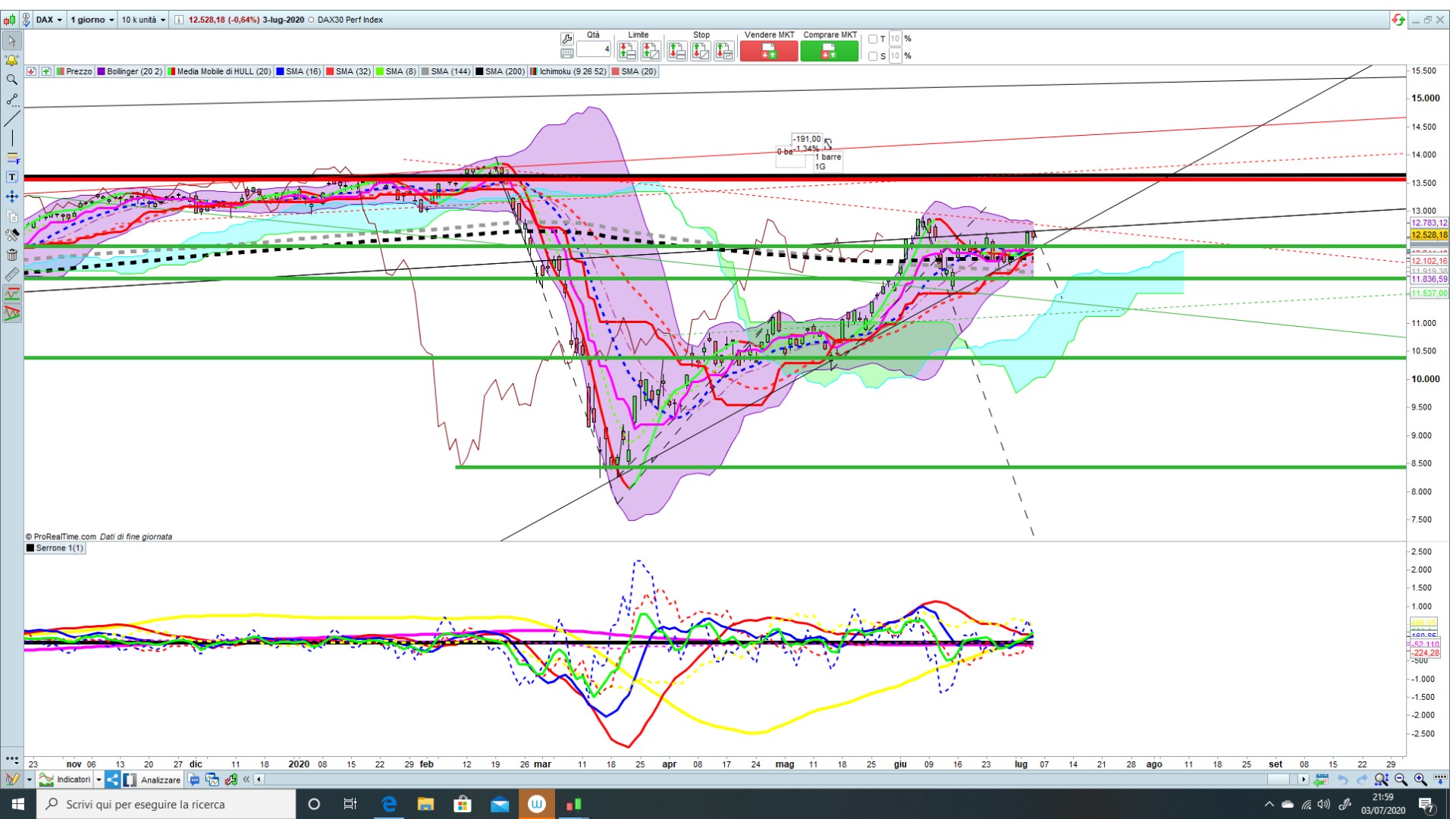Click the second Limite order button
Image resolution: width=1456 pixels, height=819 pixels.
click(x=650, y=51)
